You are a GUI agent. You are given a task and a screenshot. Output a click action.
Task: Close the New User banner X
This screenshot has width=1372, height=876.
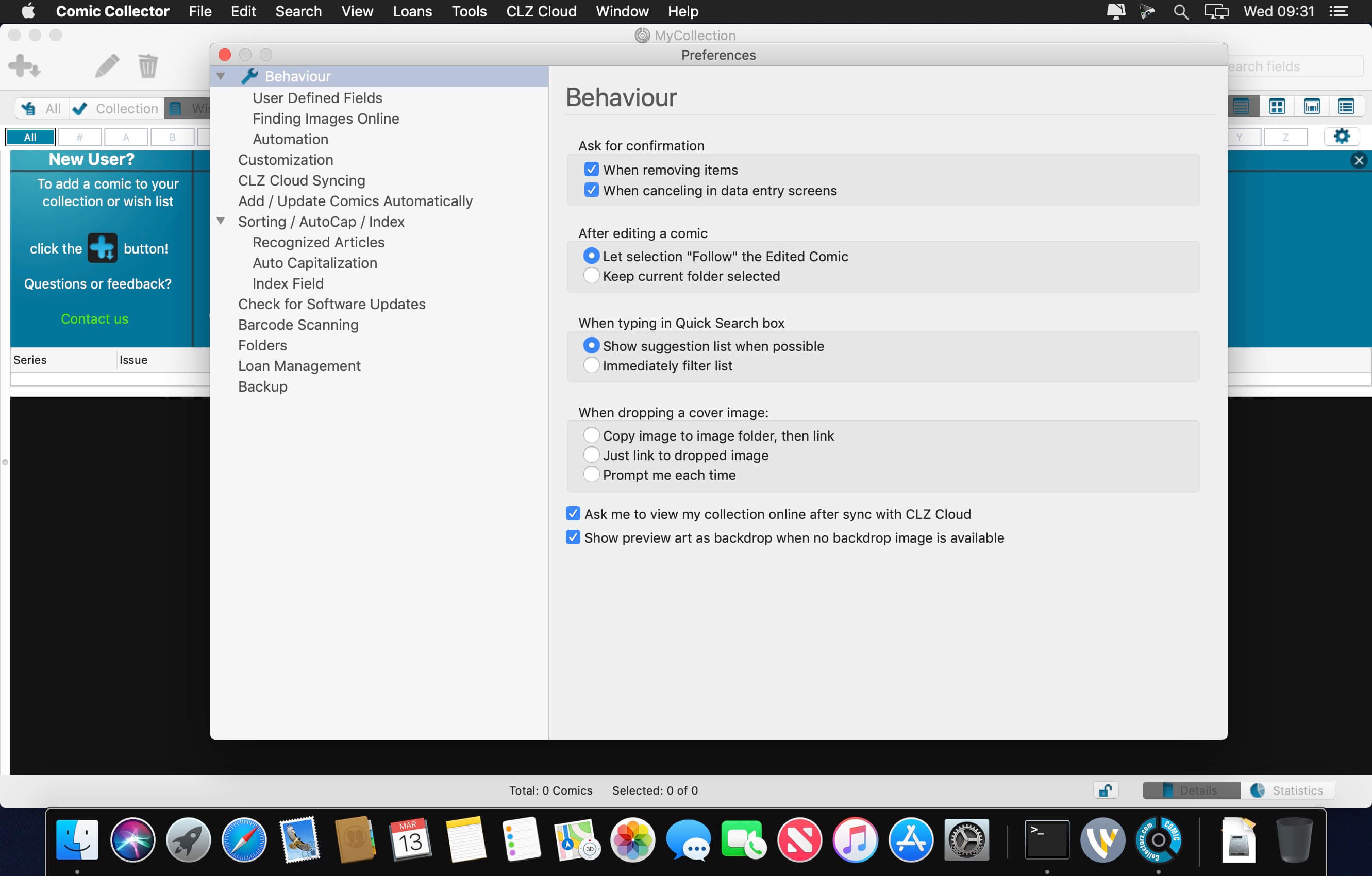1358,161
